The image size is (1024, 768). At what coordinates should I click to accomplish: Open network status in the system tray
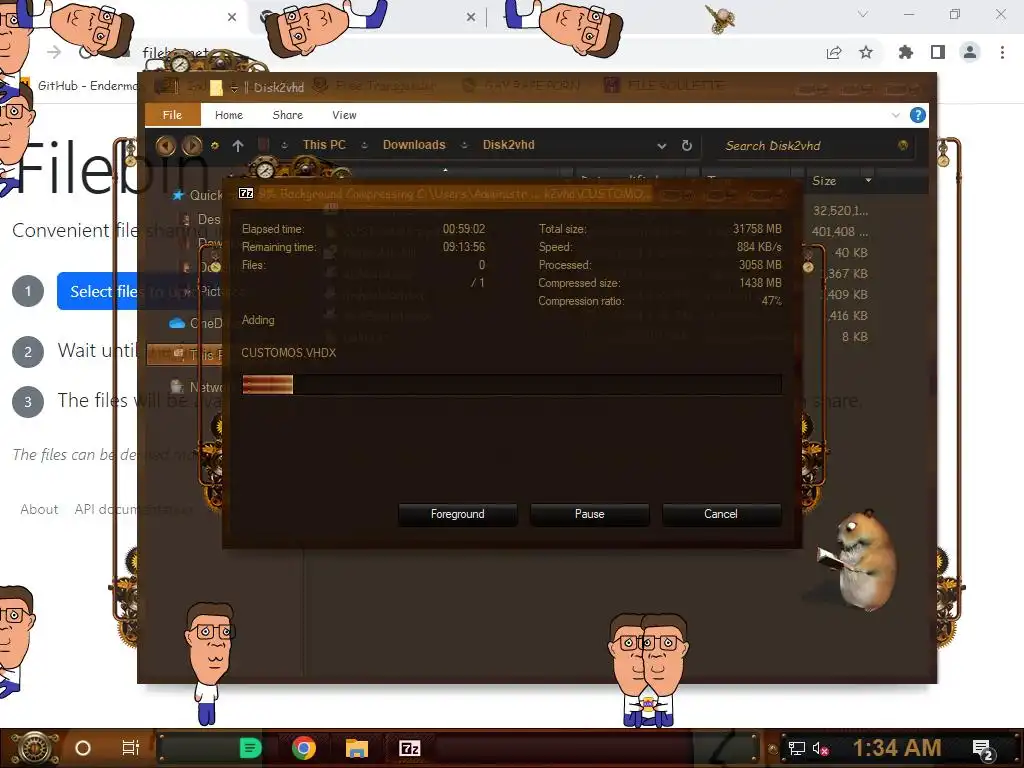(797, 748)
